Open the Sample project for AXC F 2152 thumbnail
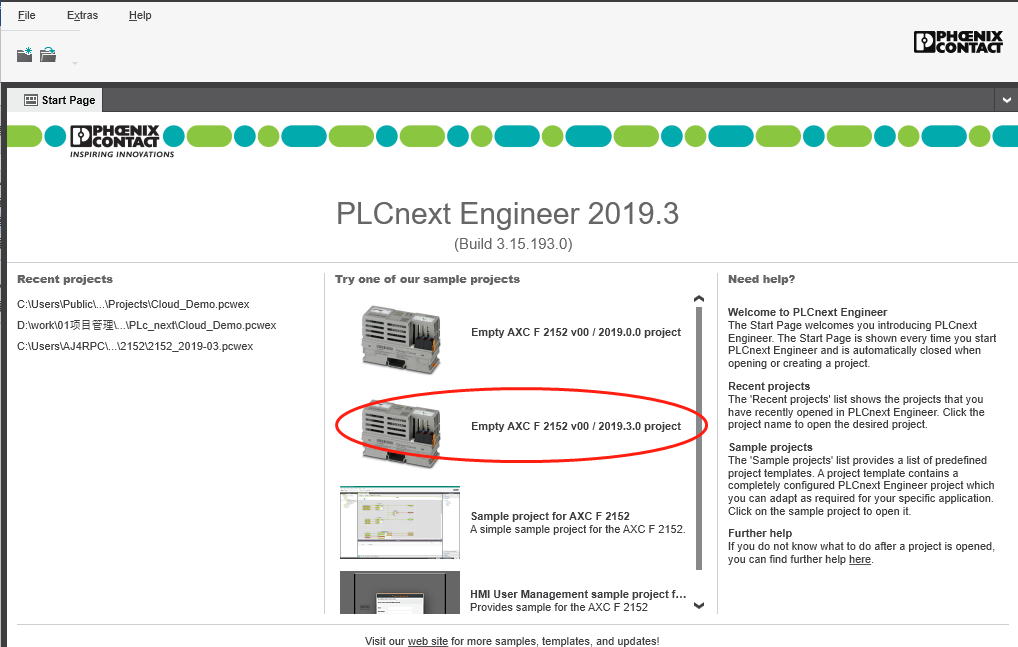This screenshot has height=647, width=1018. [399, 521]
